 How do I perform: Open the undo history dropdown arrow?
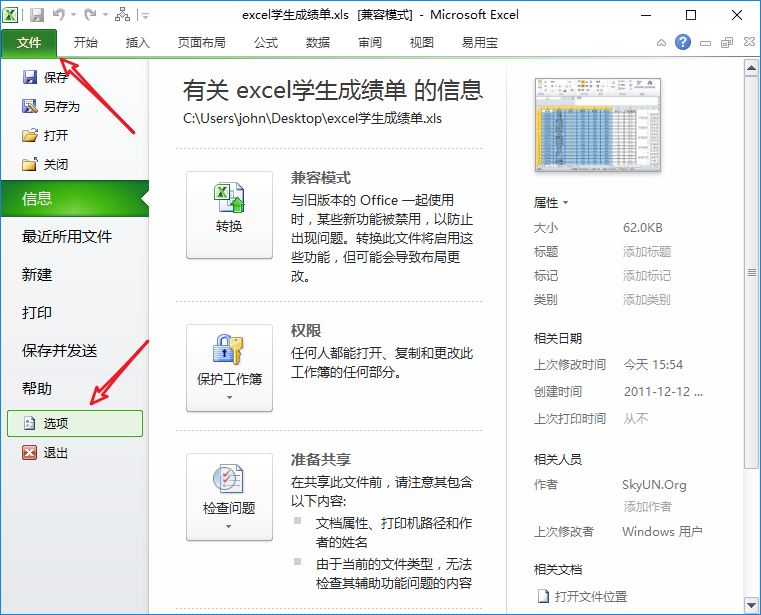tap(73, 15)
